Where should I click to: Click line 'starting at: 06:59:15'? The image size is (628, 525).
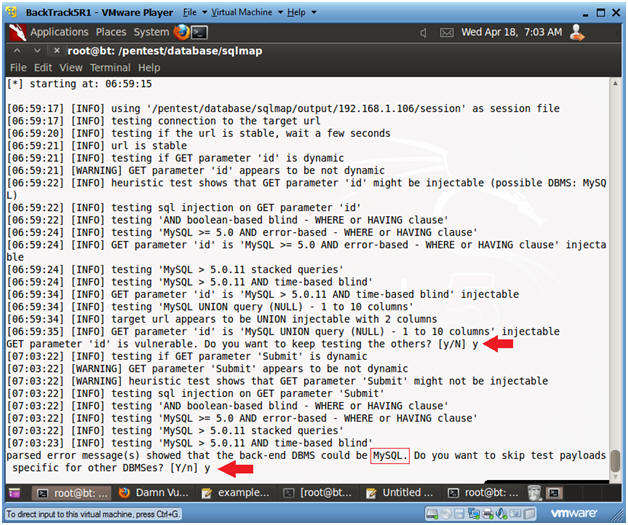[79, 84]
